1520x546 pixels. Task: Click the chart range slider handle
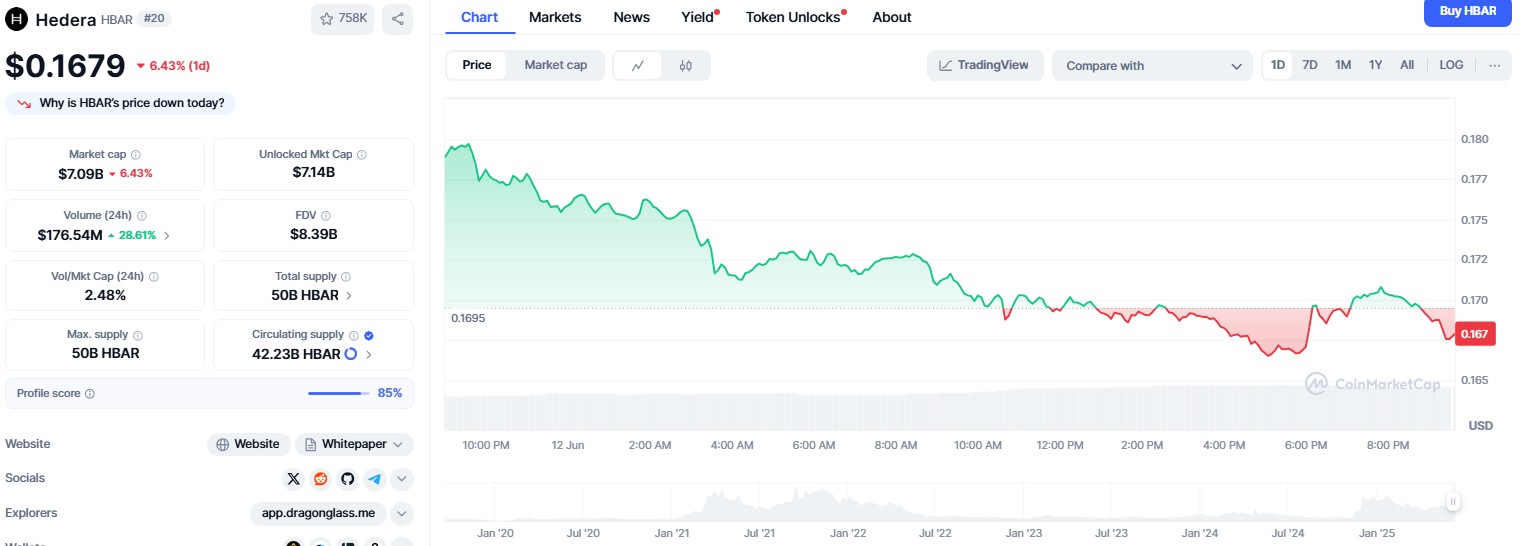point(1452,502)
